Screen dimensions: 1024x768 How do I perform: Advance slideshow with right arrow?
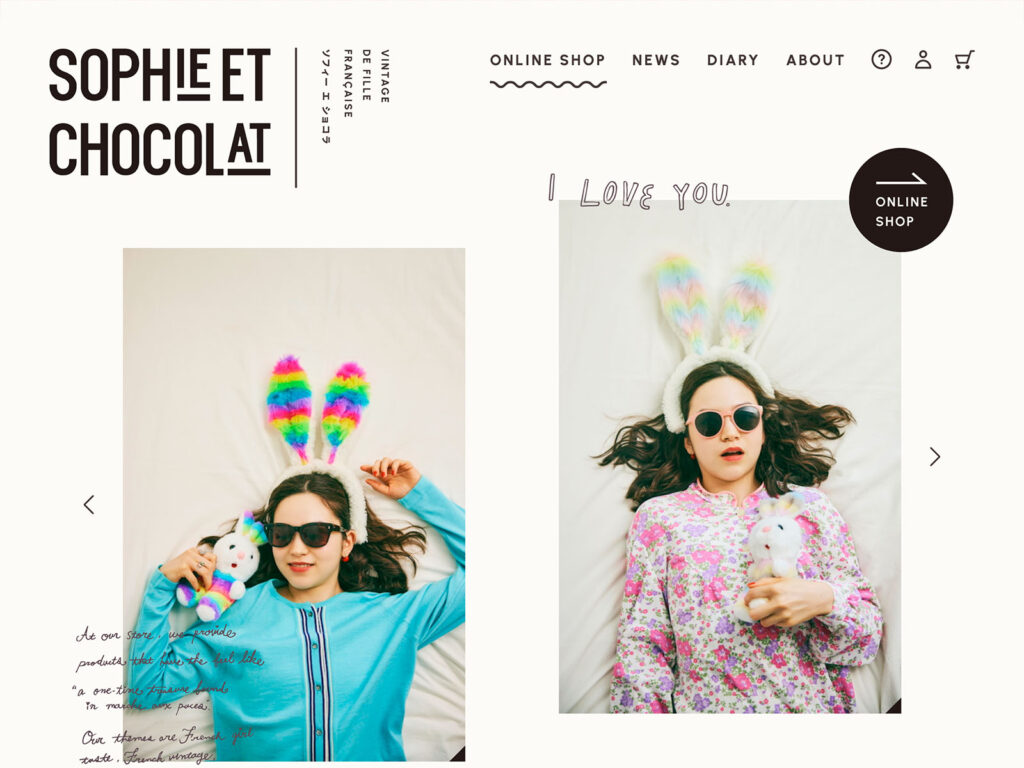tap(935, 456)
